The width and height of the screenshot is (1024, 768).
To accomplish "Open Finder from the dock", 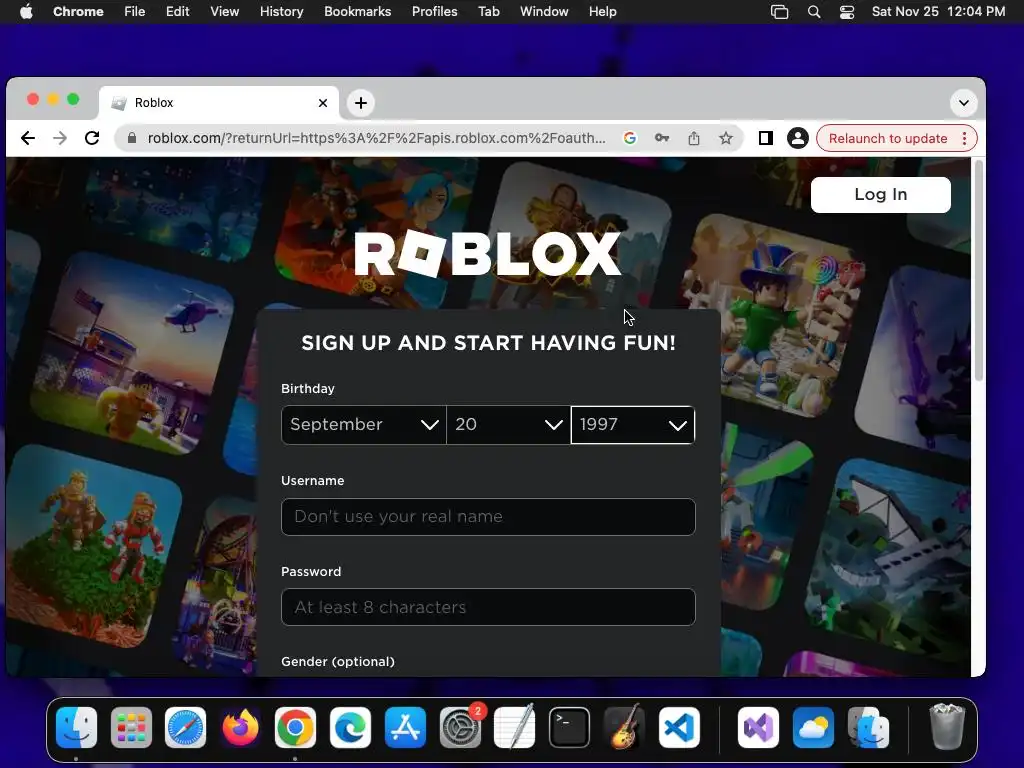I will [76, 728].
